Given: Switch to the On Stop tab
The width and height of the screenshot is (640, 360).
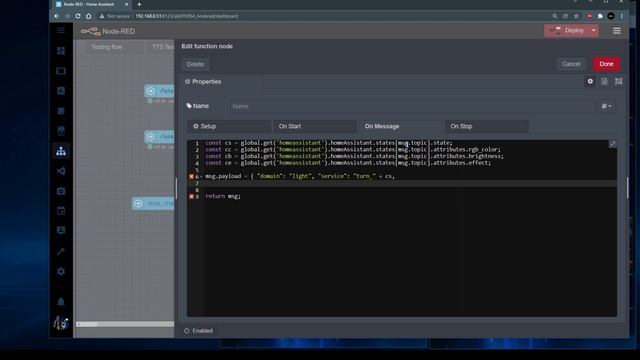Looking at the screenshot, I should 487,126.
